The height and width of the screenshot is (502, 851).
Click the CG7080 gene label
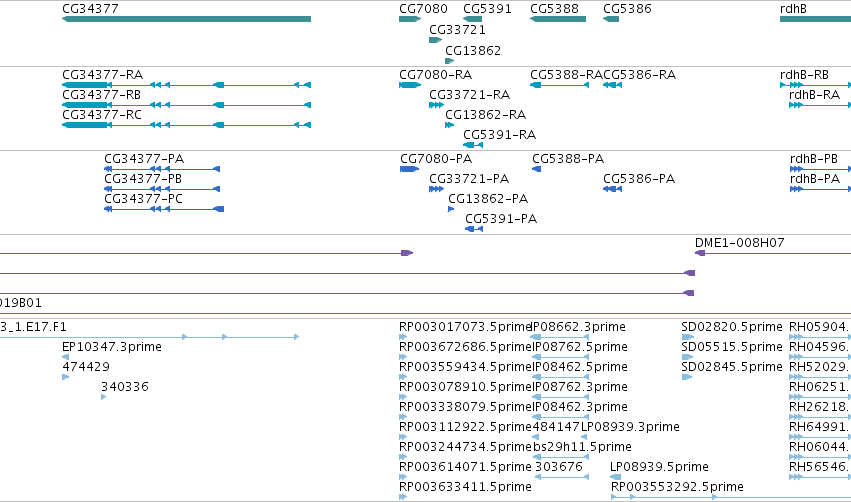[423, 9]
